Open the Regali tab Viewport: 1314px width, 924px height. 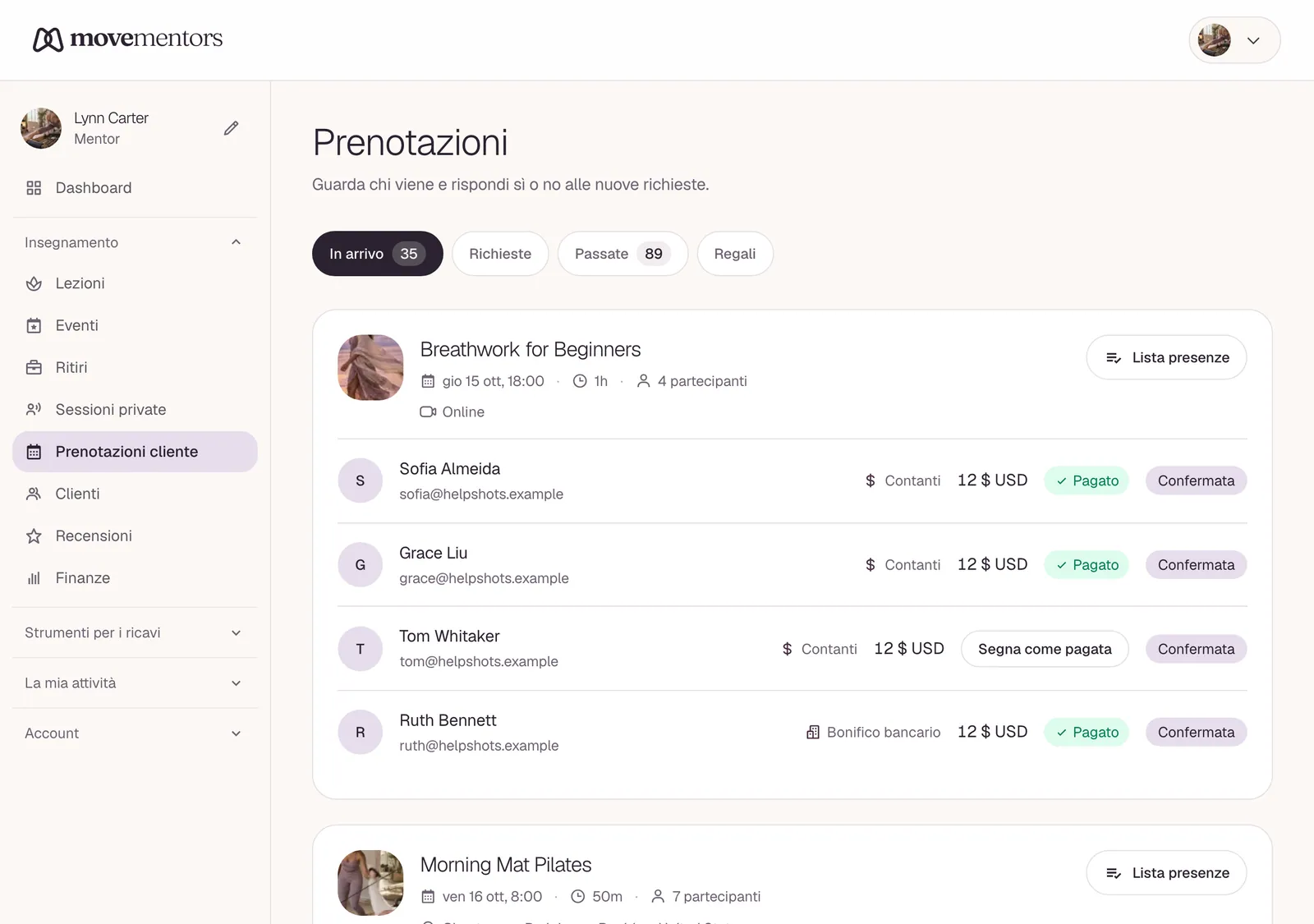[x=735, y=254]
